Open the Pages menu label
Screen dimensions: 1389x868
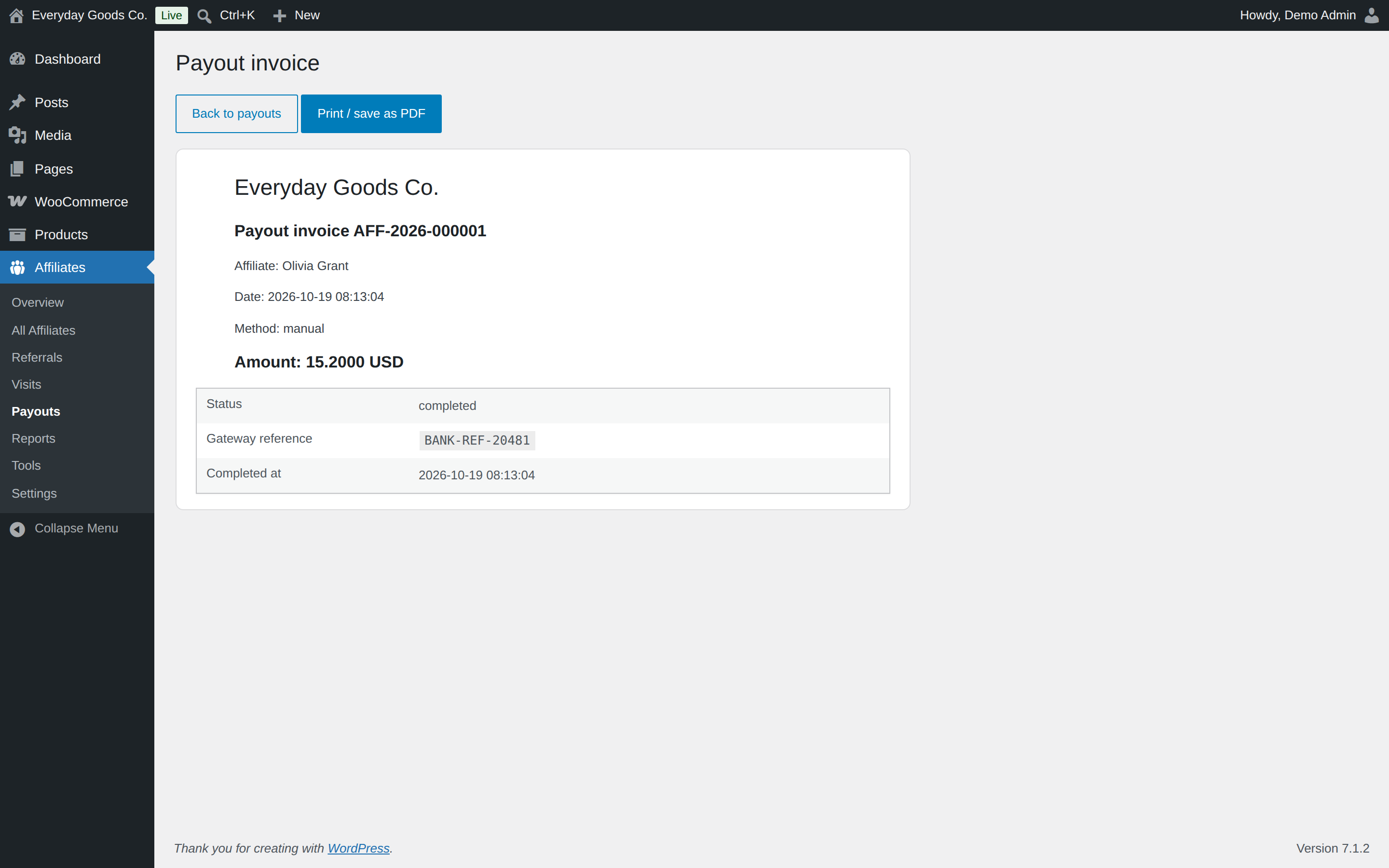(x=54, y=169)
